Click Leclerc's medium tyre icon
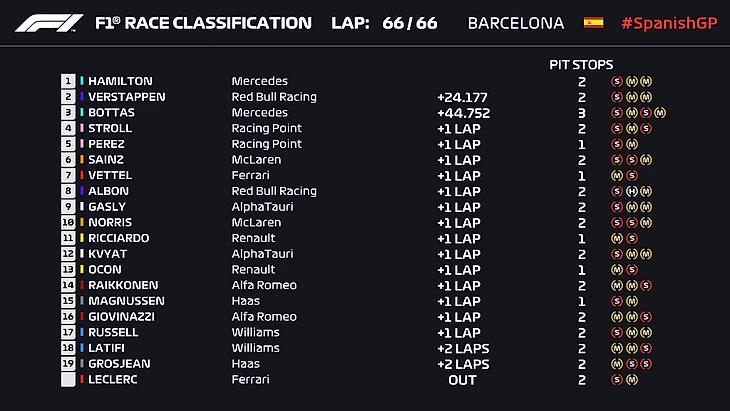Viewport: 730px width, 411px height. (x=632, y=380)
